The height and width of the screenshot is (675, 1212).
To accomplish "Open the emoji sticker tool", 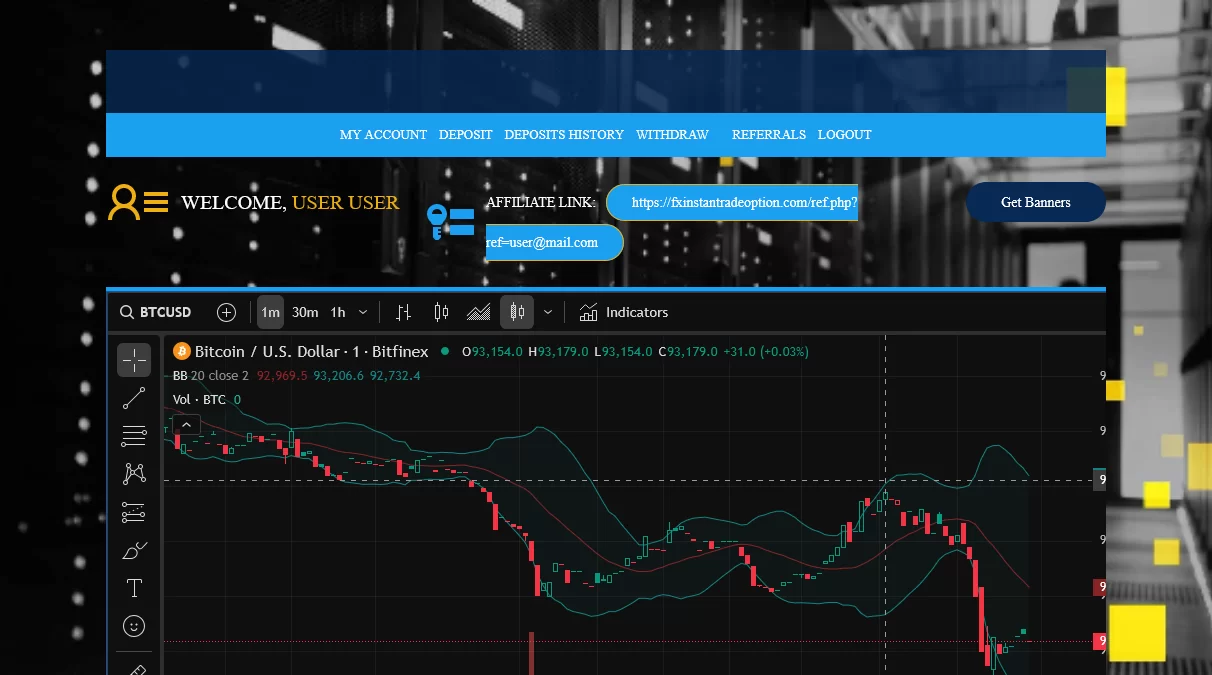I will (x=134, y=626).
